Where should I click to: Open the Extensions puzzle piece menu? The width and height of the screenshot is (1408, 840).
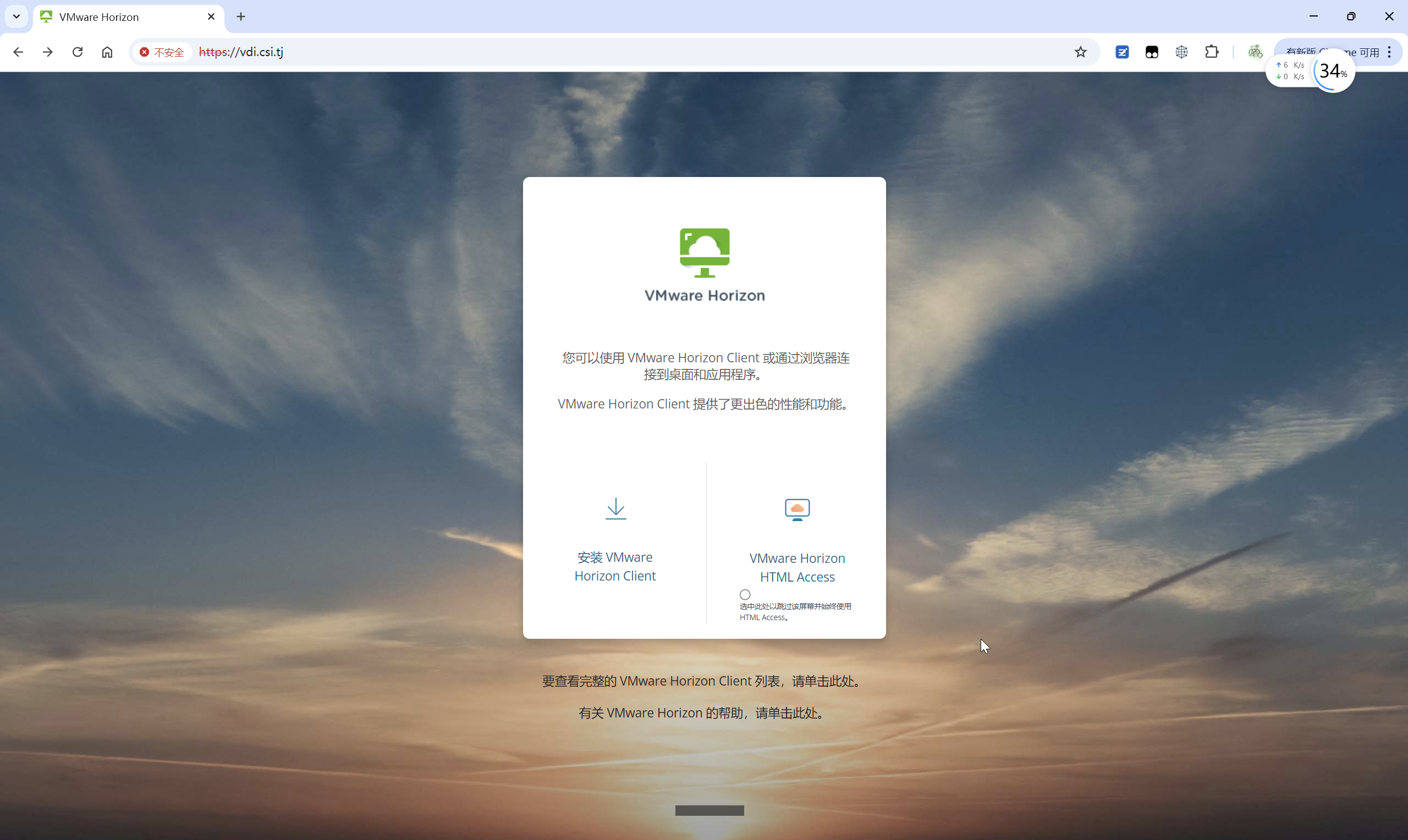[1212, 52]
